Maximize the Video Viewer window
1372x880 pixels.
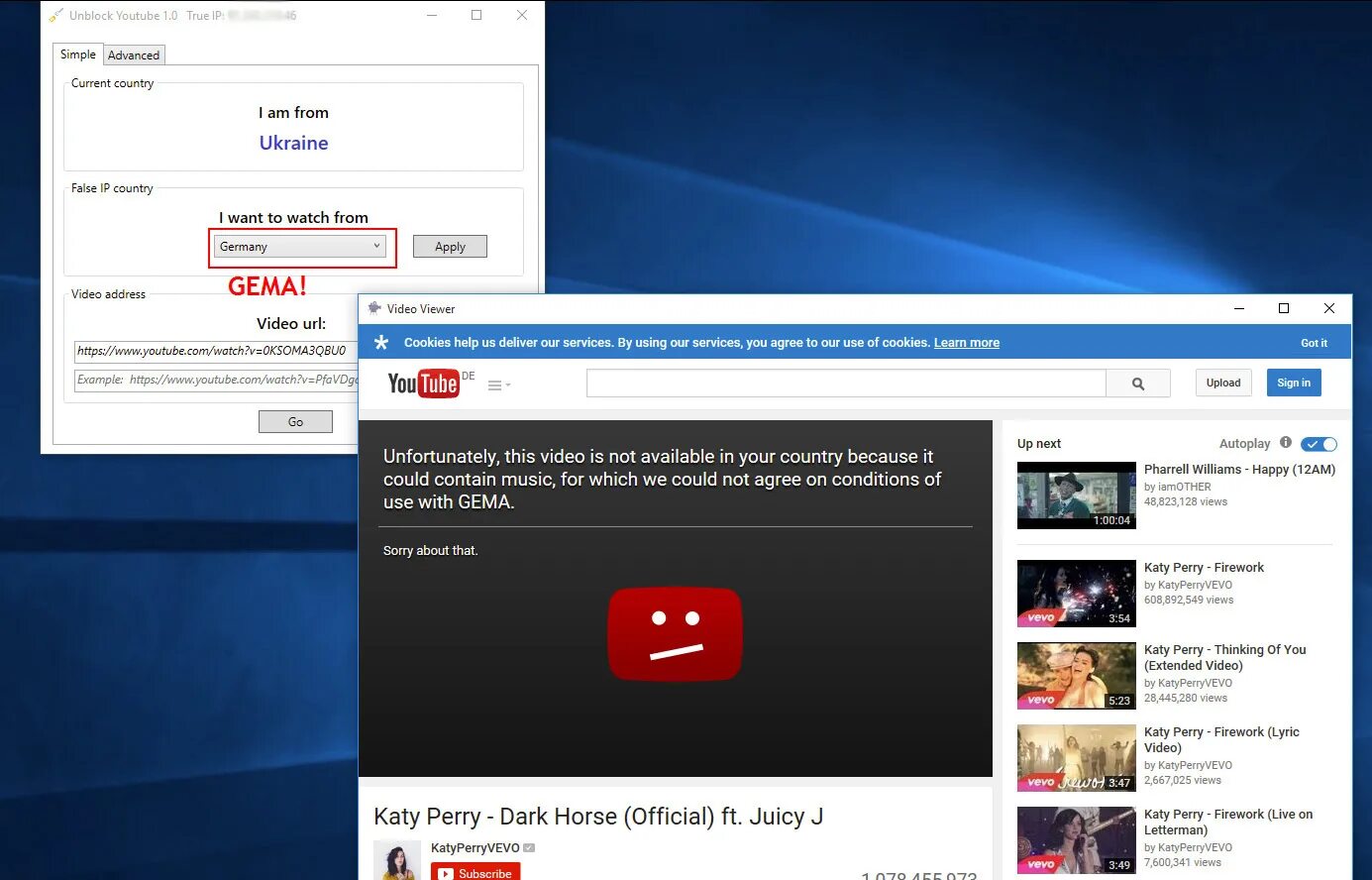(1284, 308)
